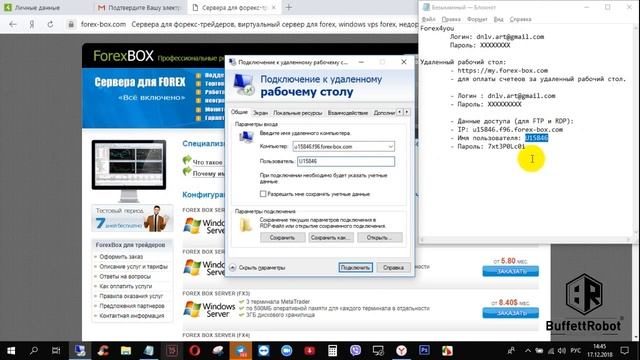Reload the forex-box.com page
The height and width of the screenshot is (360, 640).
(x=50, y=24)
